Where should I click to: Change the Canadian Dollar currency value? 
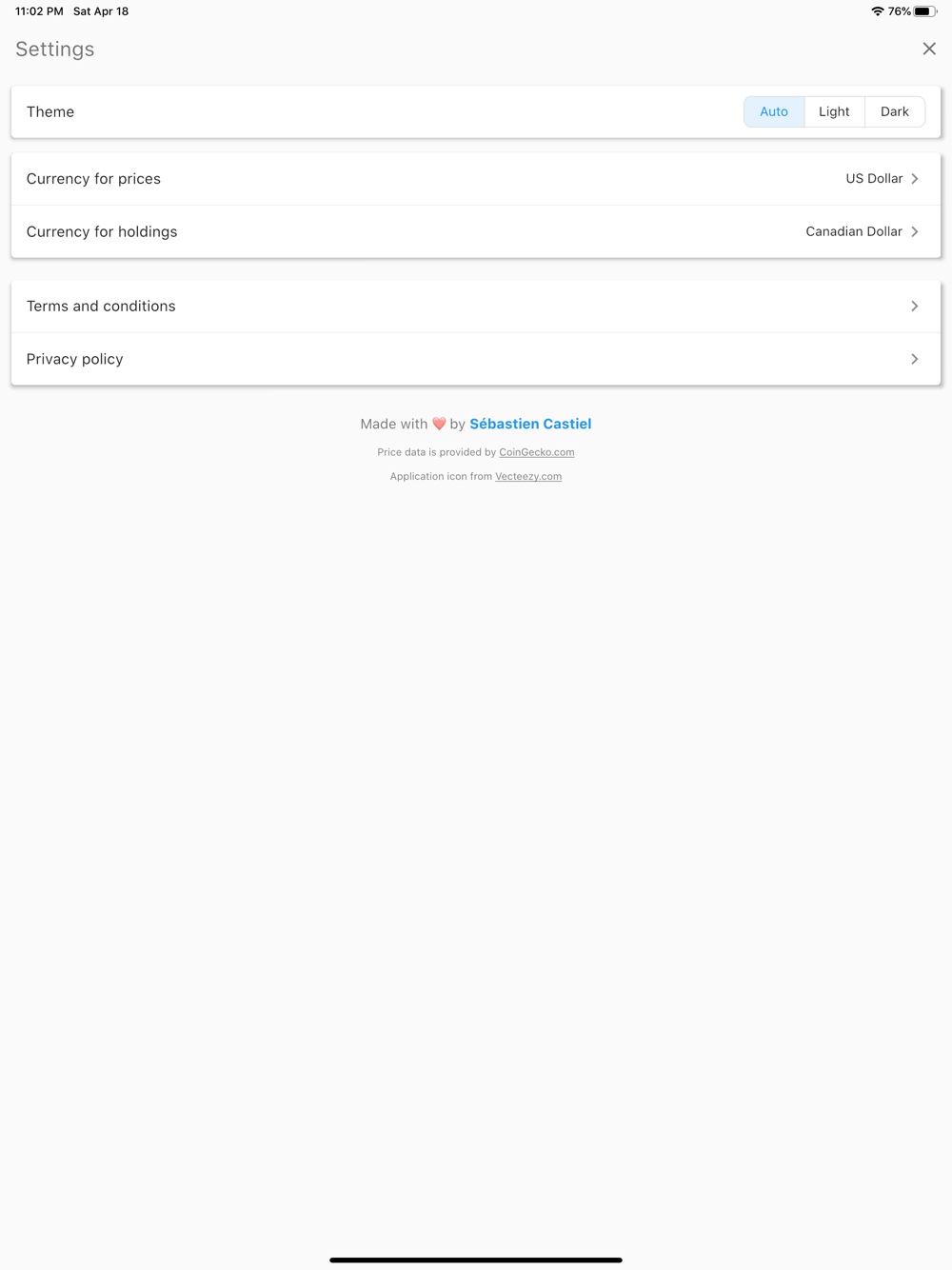point(854,231)
